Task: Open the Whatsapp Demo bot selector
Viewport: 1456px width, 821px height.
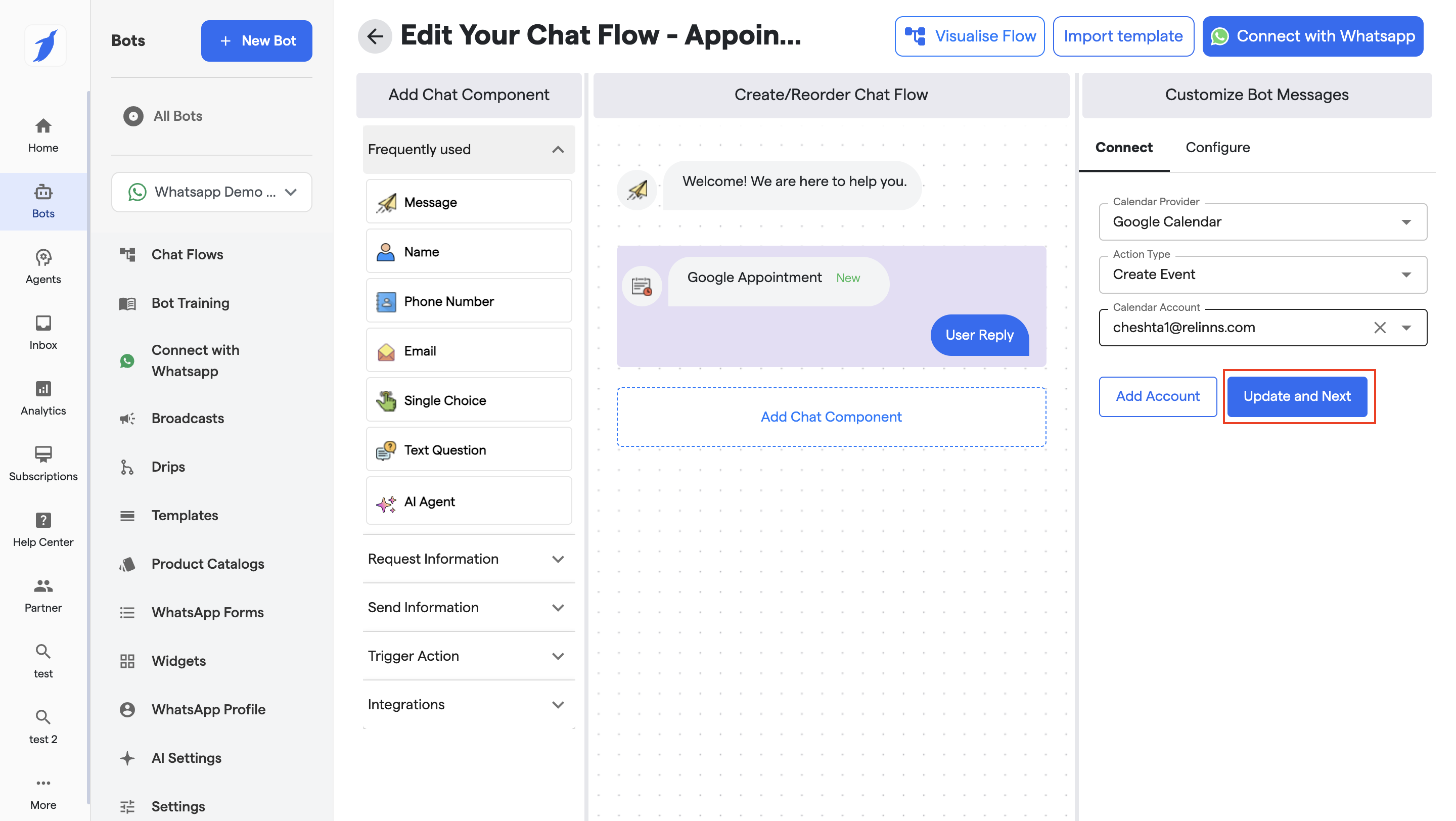Action: [211, 192]
